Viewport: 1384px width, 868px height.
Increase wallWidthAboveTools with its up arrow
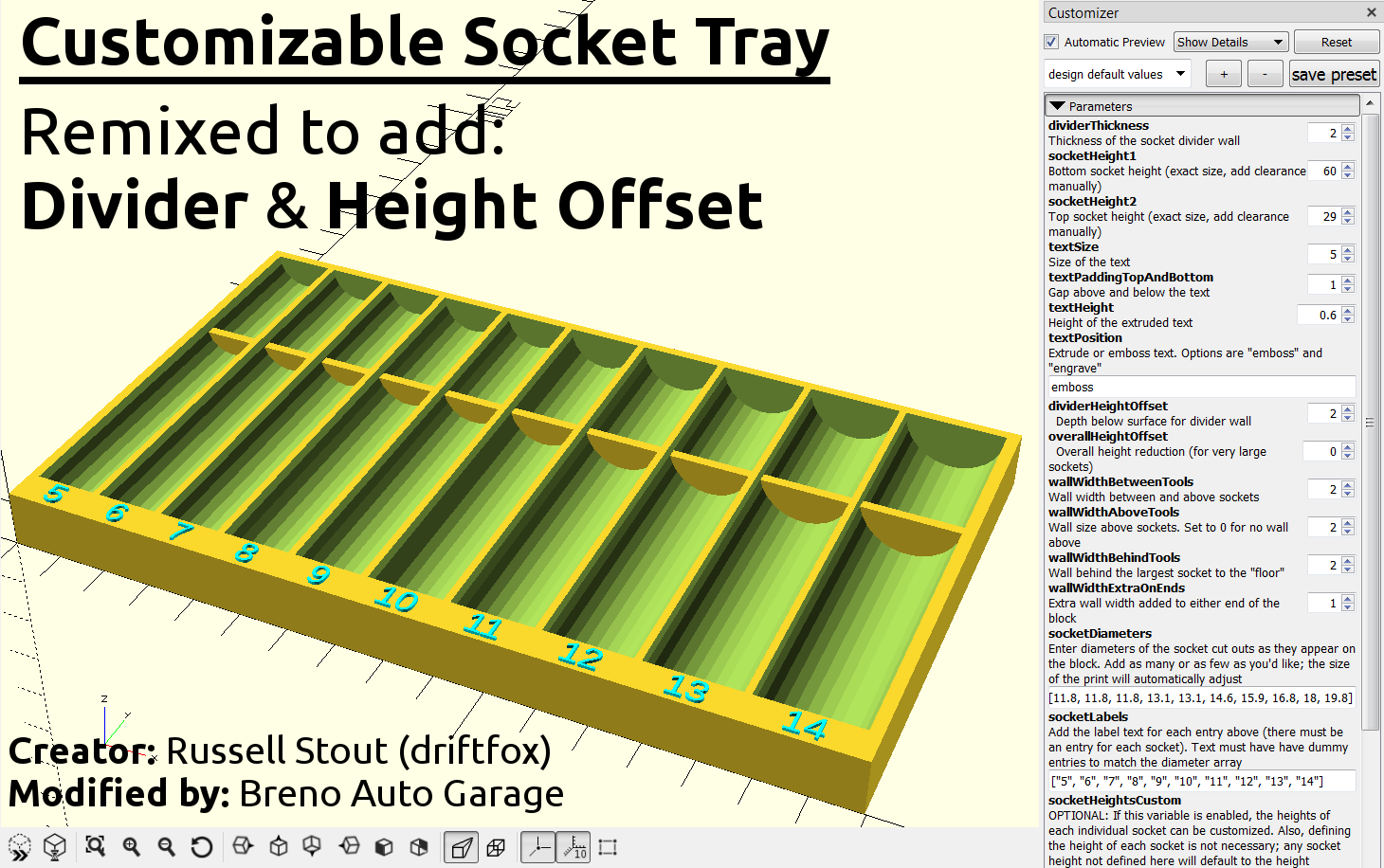point(1348,522)
